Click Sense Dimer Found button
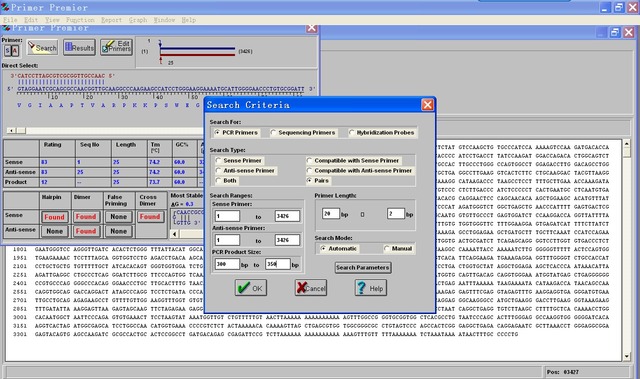Viewport: 640px width, 379px height. coord(86,217)
